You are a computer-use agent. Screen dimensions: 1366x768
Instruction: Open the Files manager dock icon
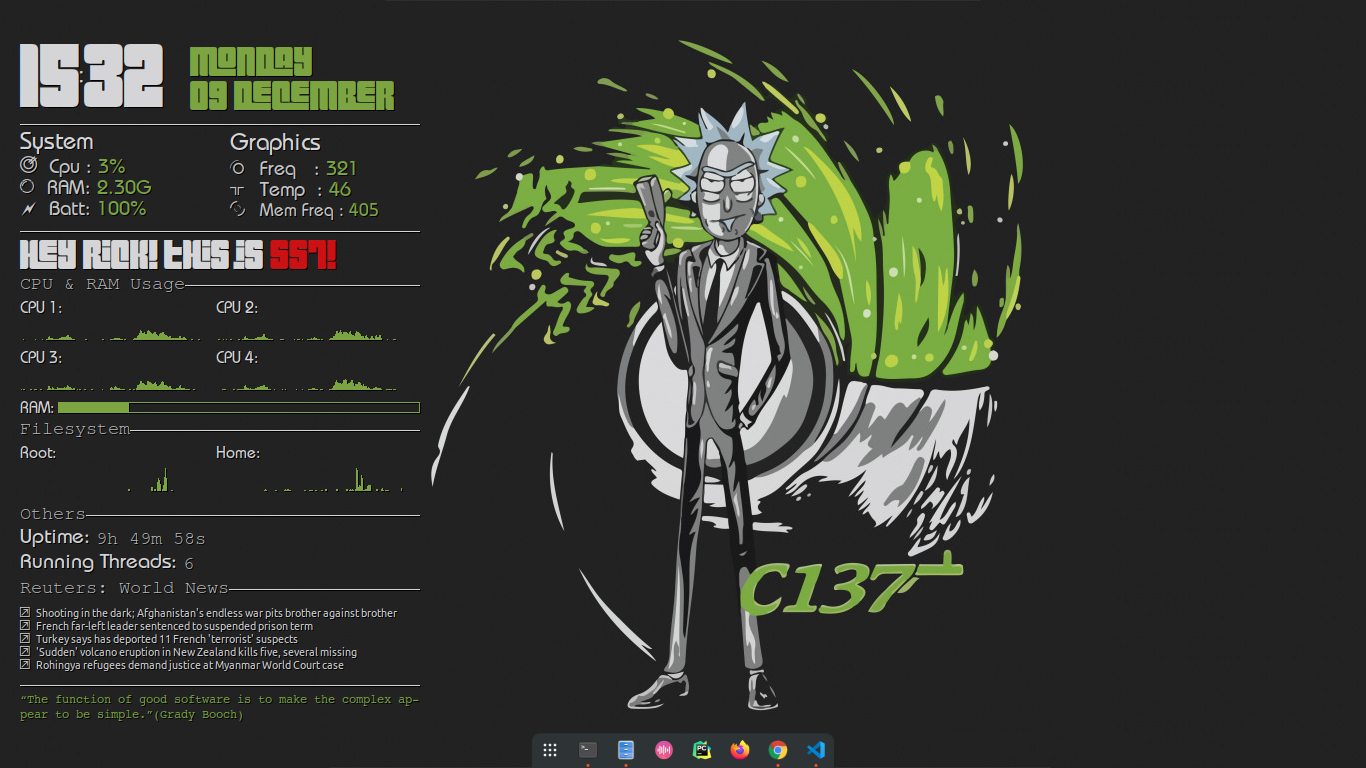click(626, 750)
